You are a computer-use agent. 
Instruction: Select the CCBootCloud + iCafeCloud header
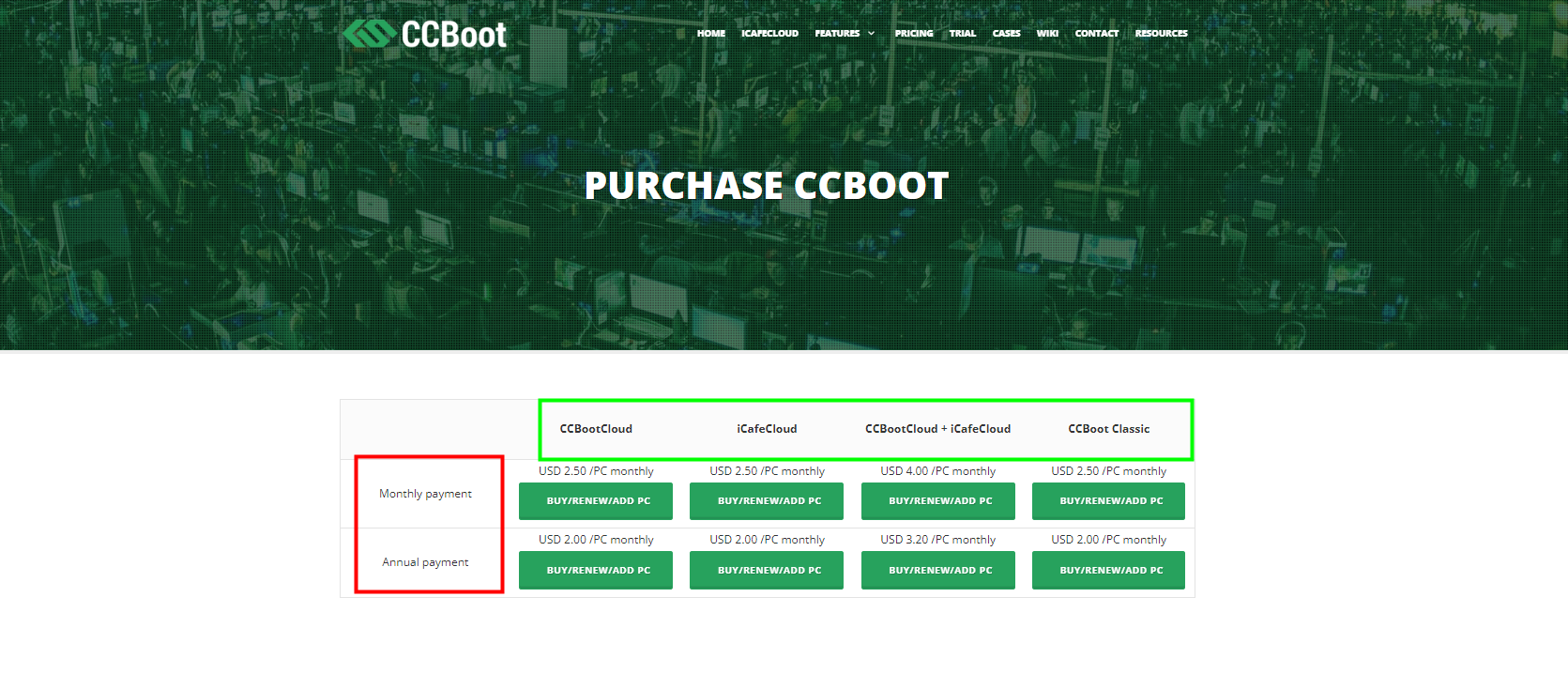tap(938, 429)
